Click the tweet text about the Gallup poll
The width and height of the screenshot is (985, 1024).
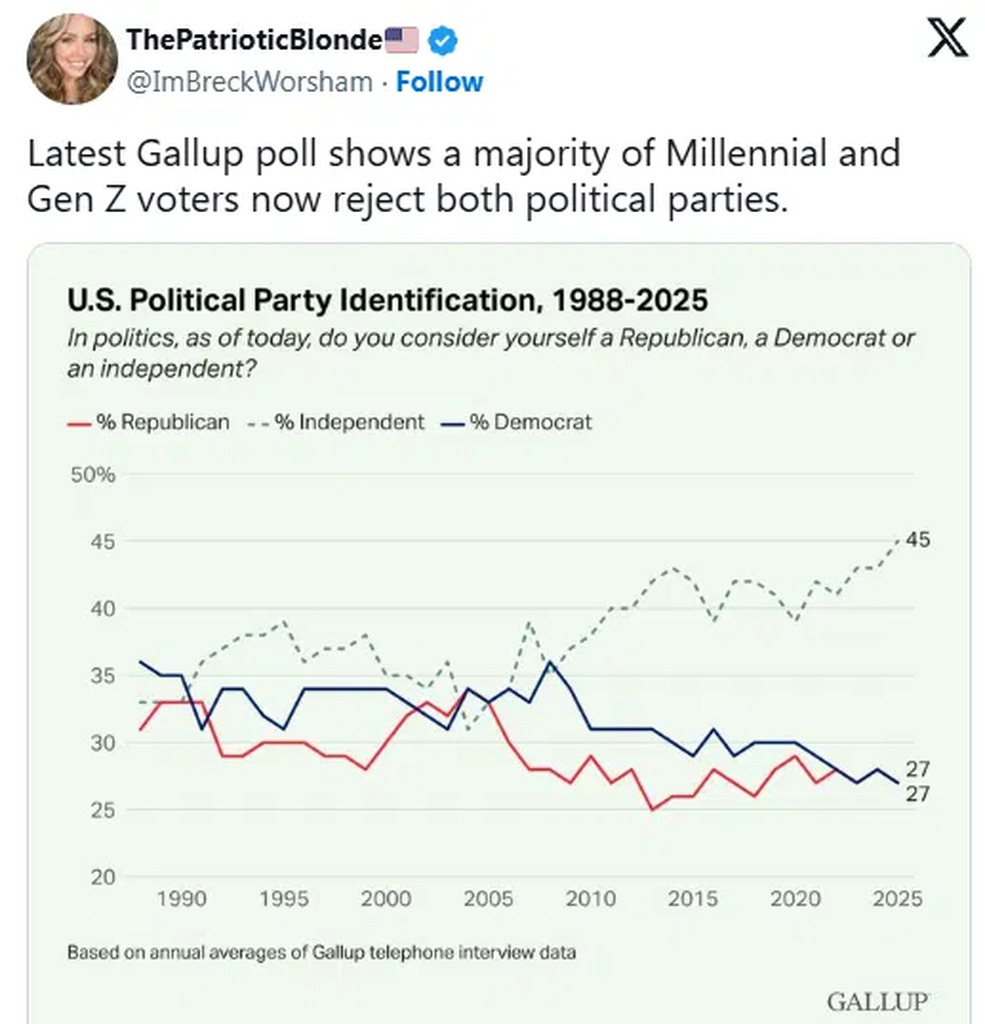click(463, 176)
